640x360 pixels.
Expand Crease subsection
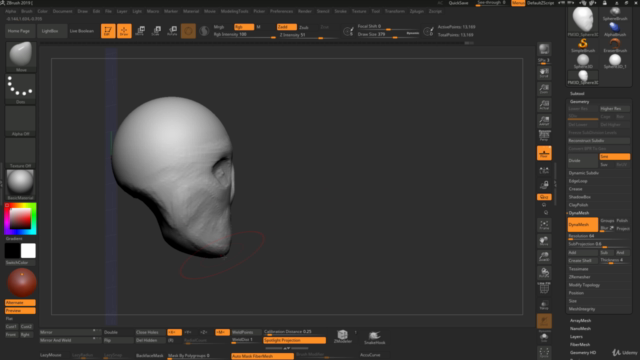pyautogui.click(x=576, y=189)
